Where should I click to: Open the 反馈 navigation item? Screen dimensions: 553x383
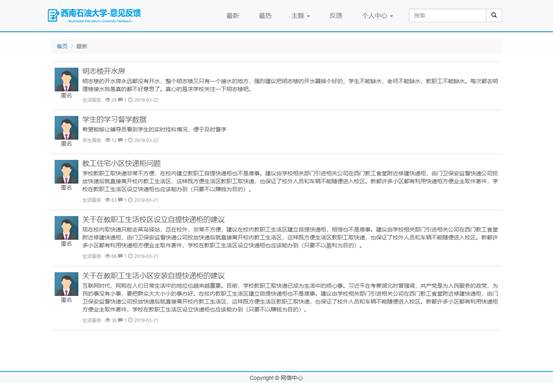point(336,16)
